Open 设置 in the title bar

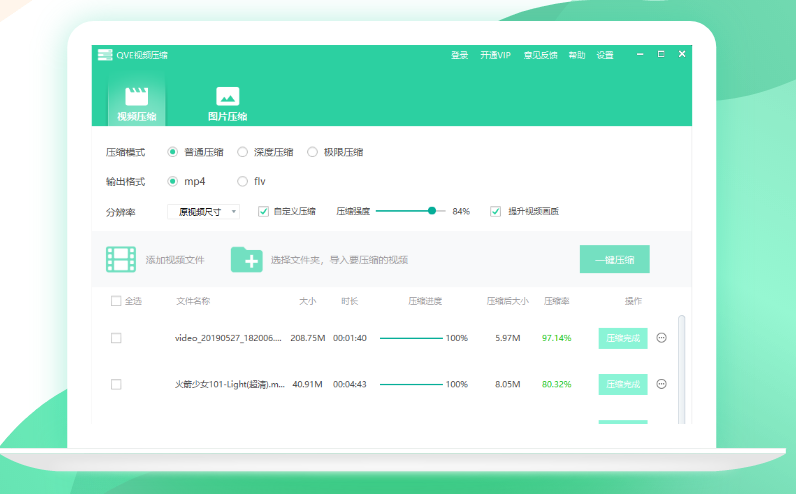pos(605,55)
